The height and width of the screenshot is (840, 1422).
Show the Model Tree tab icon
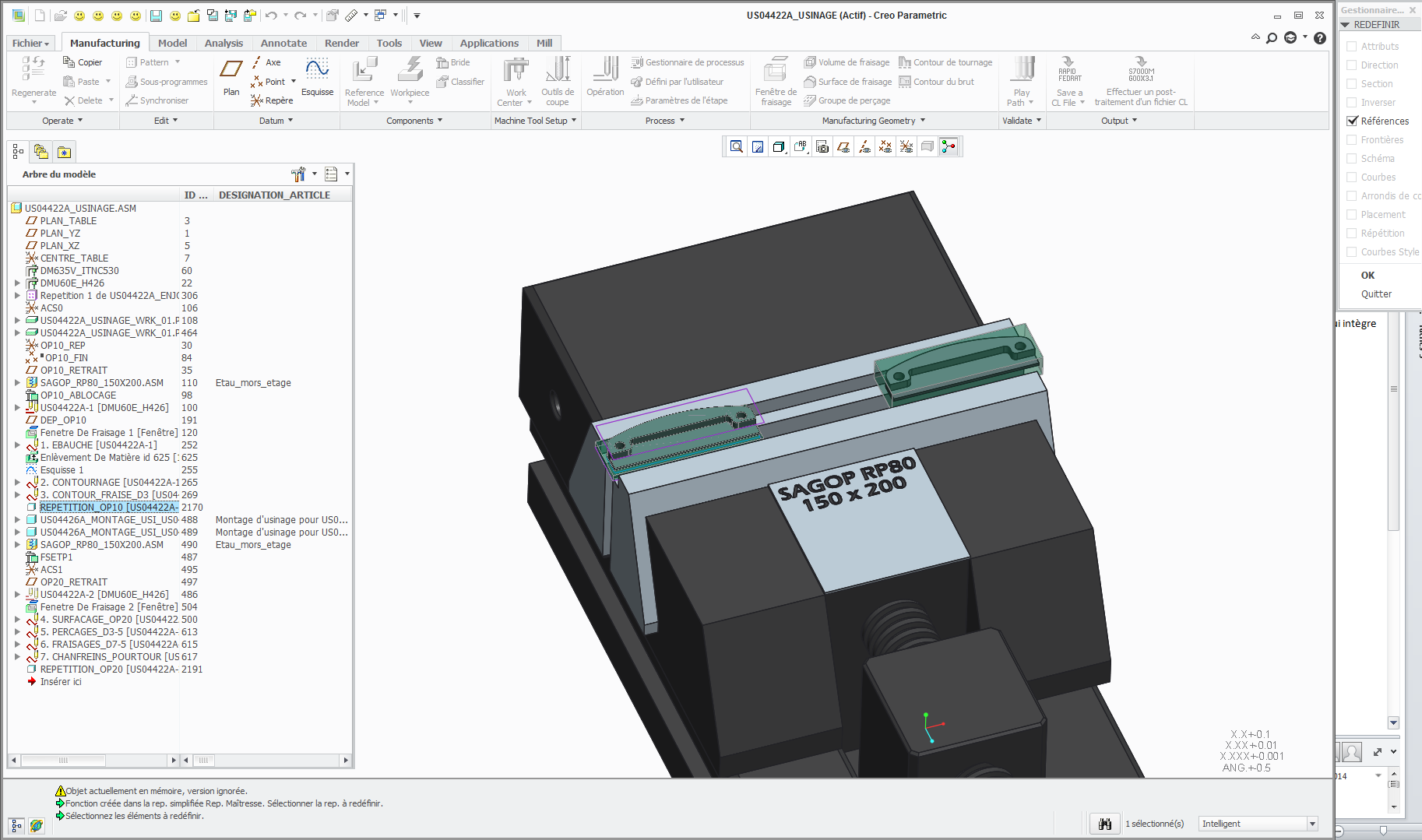coord(18,152)
